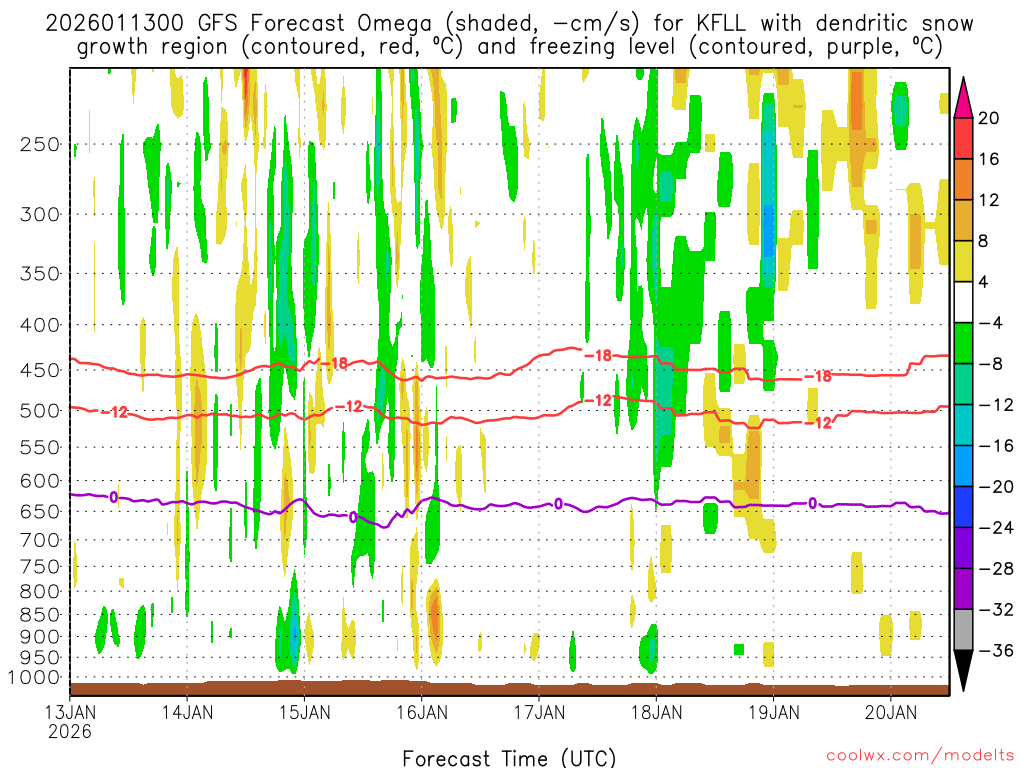
Task: Click the 250 pressure level label
Action: click(40, 144)
